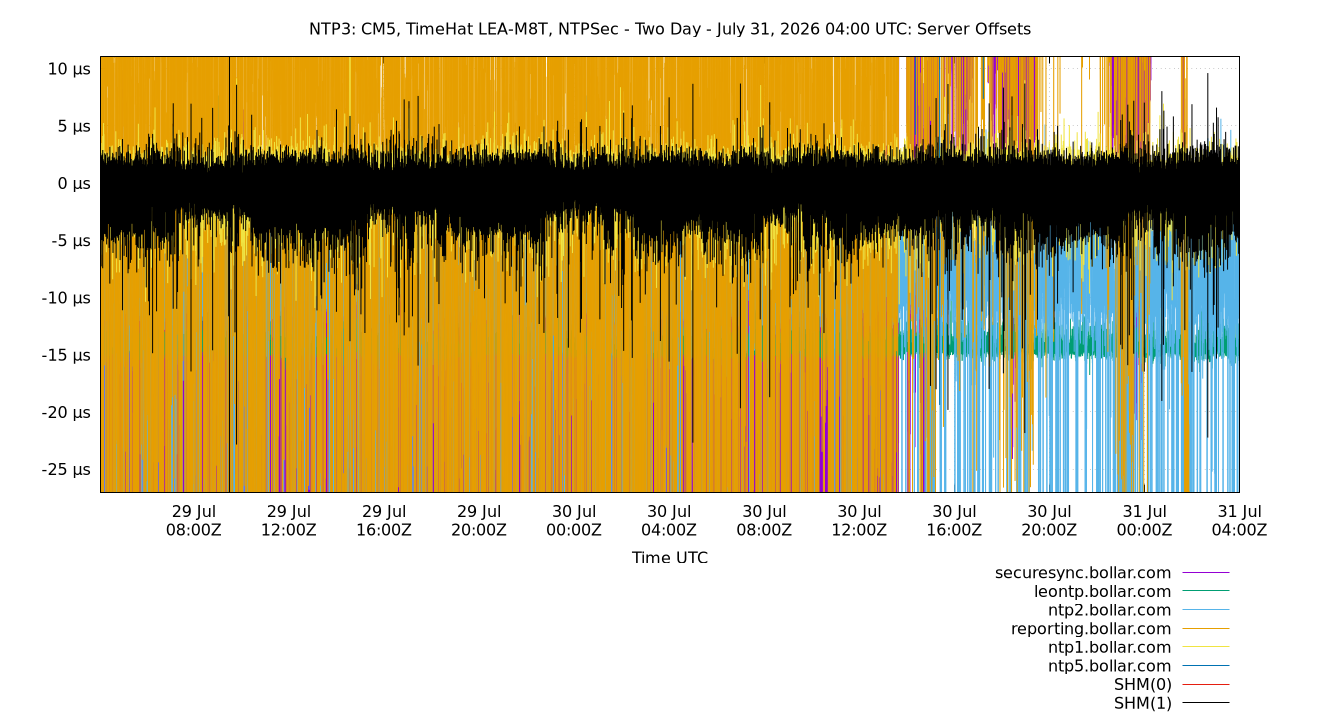Click the yellow ntp1 legend line sample
Viewport: 1340px width, 720px height.
click(x=1206, y=647)
